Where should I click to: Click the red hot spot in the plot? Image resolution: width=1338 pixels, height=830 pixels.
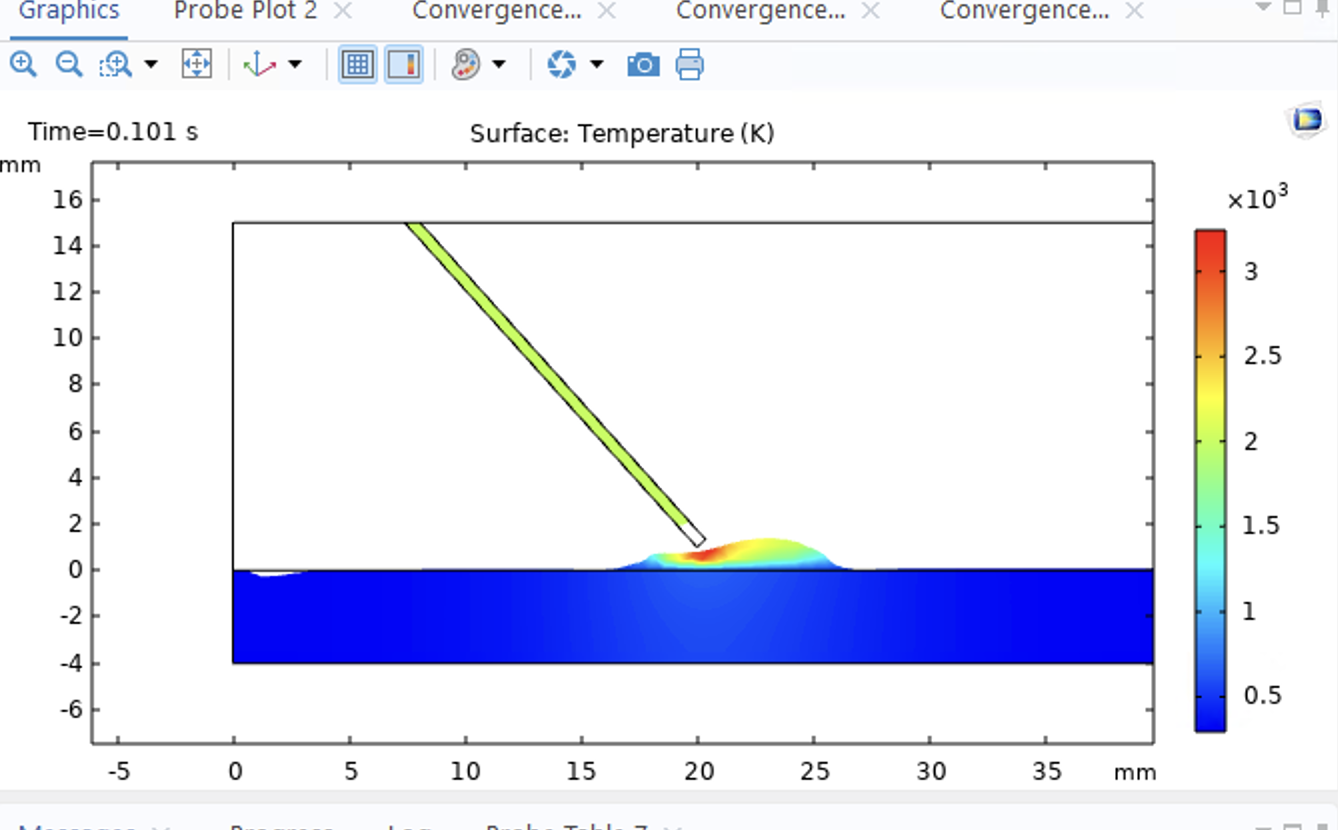coord(703,553)
